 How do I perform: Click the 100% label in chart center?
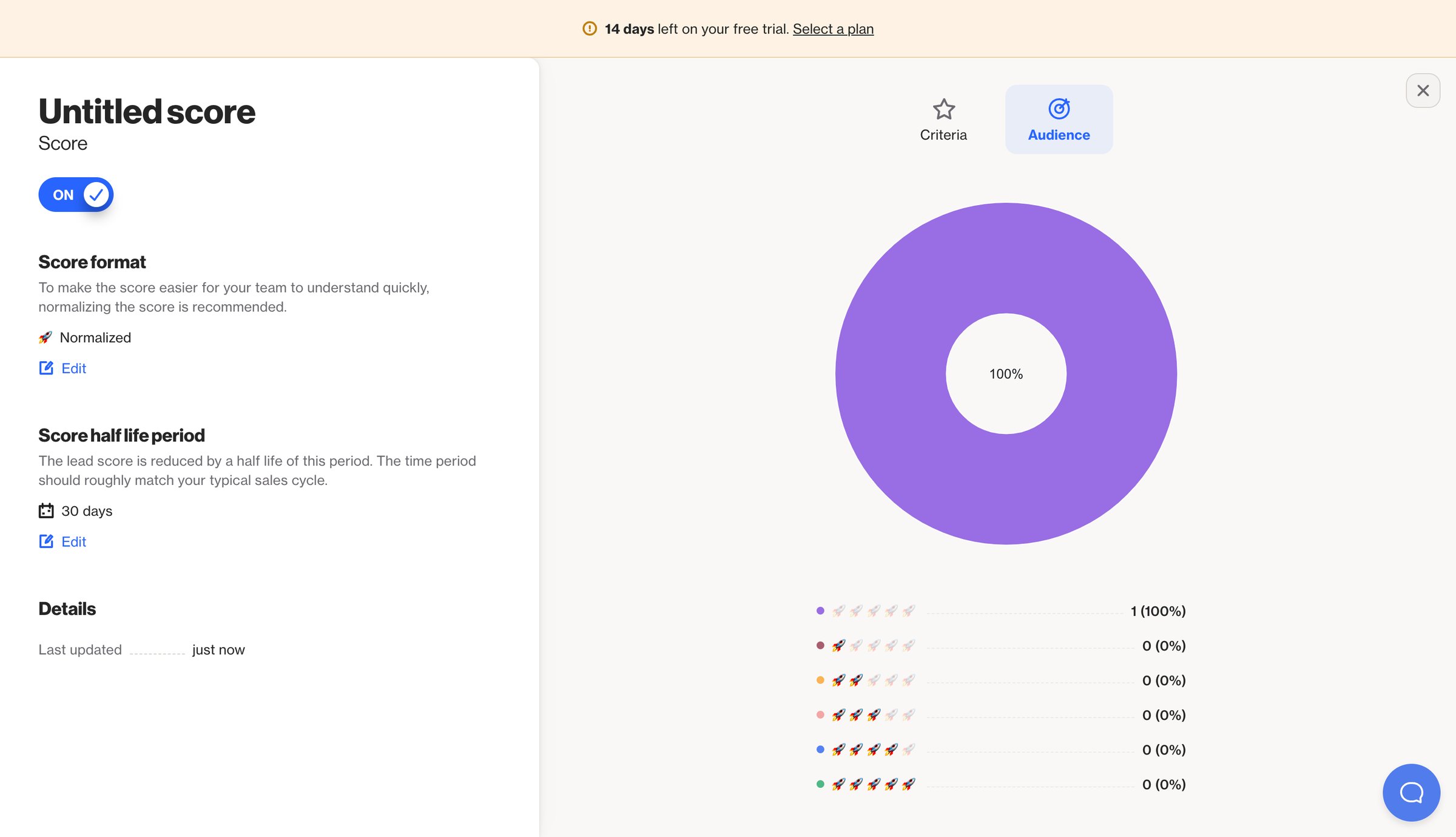(x=1006, y=374)
